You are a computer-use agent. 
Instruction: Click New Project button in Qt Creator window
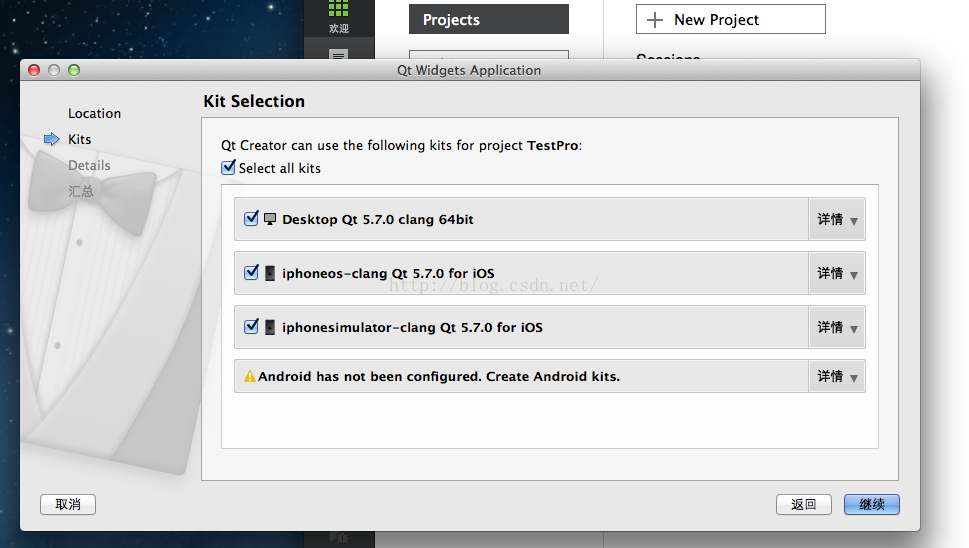730,19
